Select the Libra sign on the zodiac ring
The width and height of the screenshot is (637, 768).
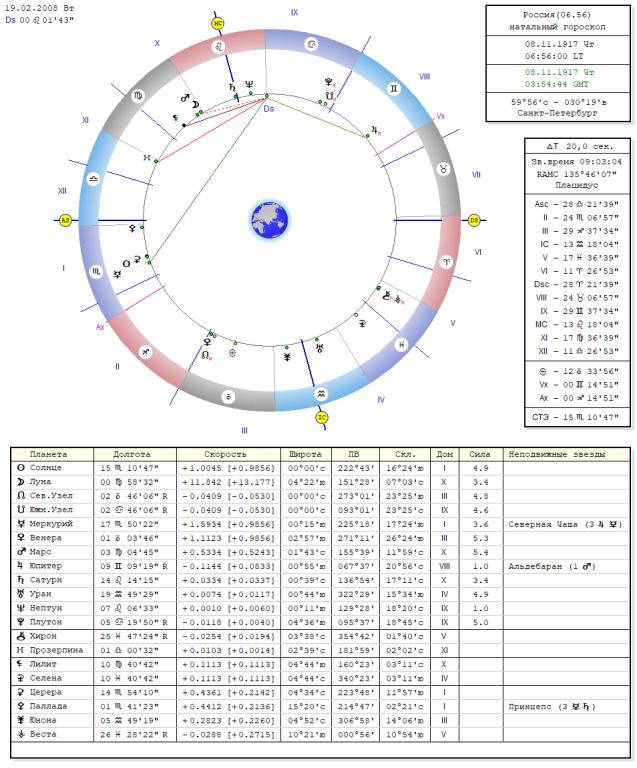[x=94, y=178]
